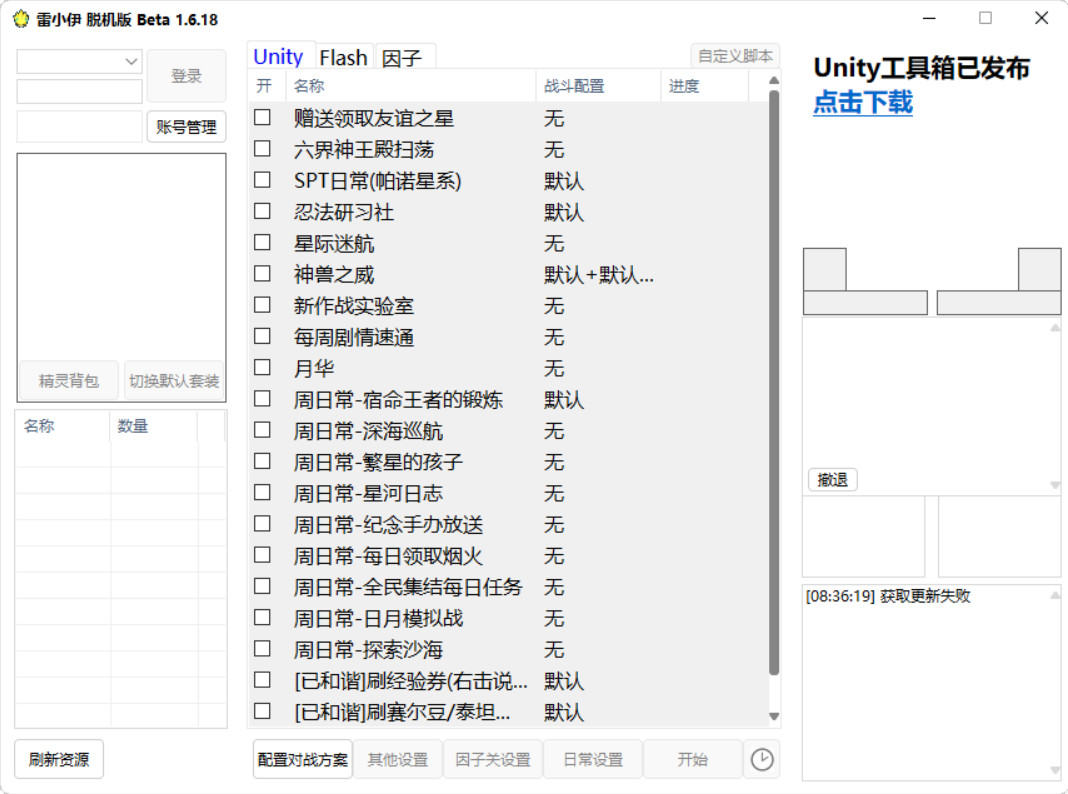Click the 配置对战方案 button
Viewport: 1068px width, 794px height.
(x=303, y=760)
